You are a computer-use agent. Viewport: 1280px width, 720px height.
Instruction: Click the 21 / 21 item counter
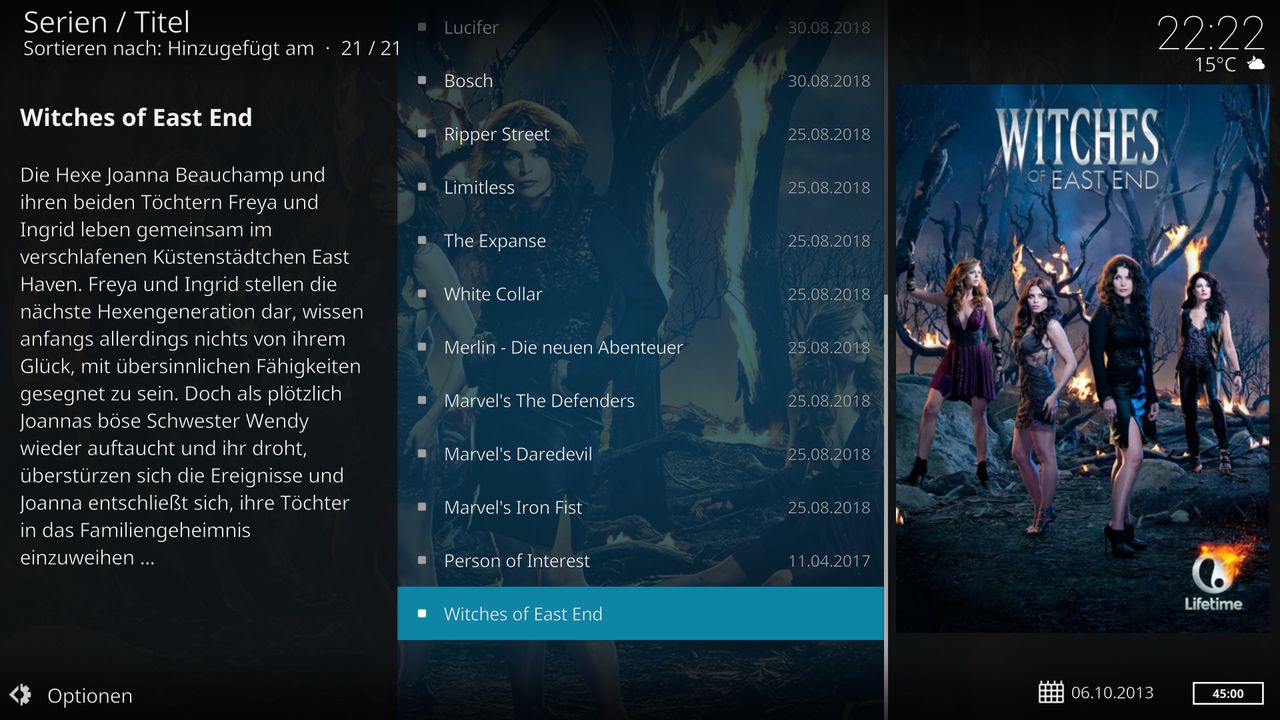pos(370,48)
